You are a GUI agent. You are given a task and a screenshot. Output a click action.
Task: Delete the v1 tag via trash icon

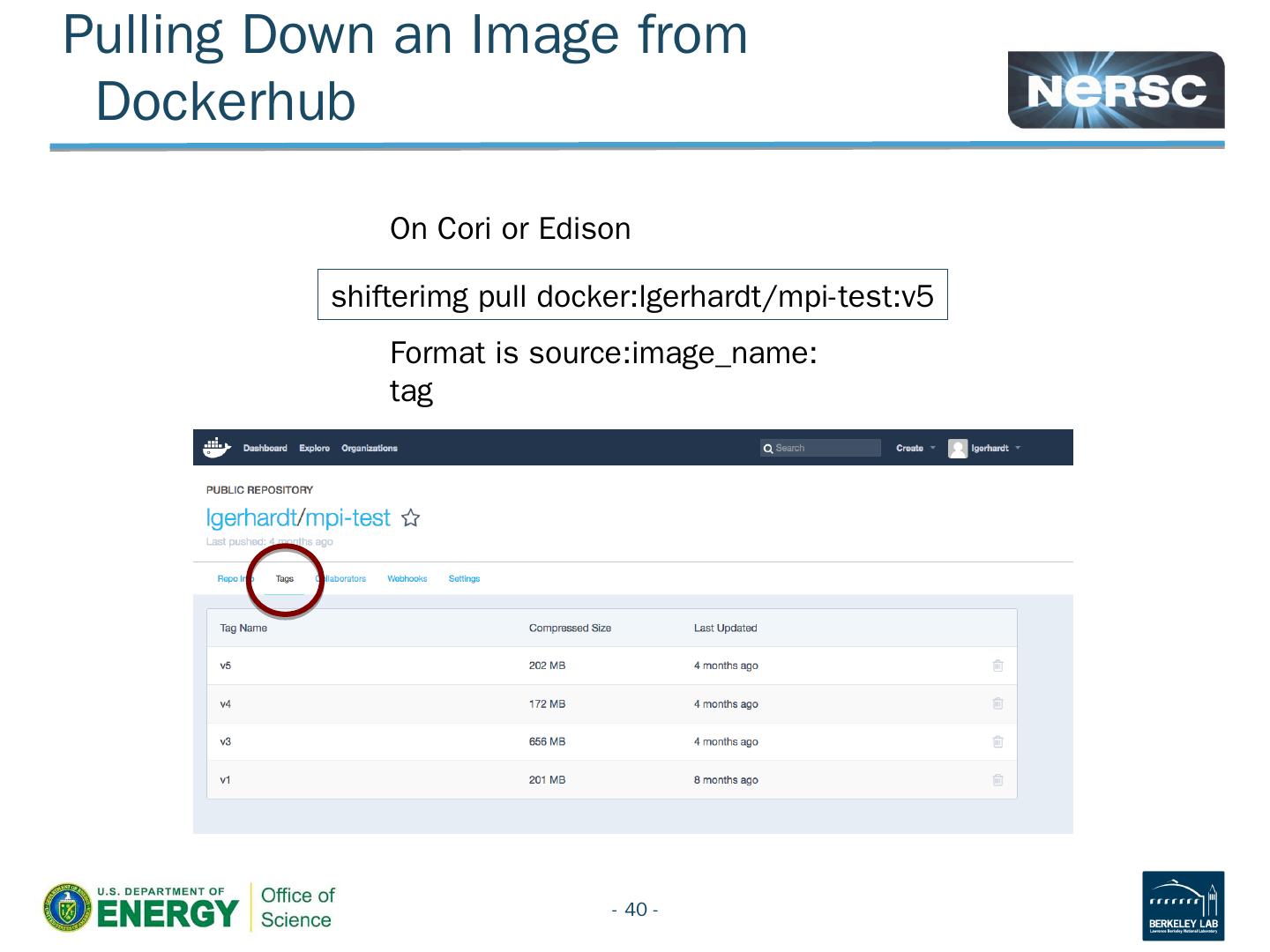(x=997, y=779)
